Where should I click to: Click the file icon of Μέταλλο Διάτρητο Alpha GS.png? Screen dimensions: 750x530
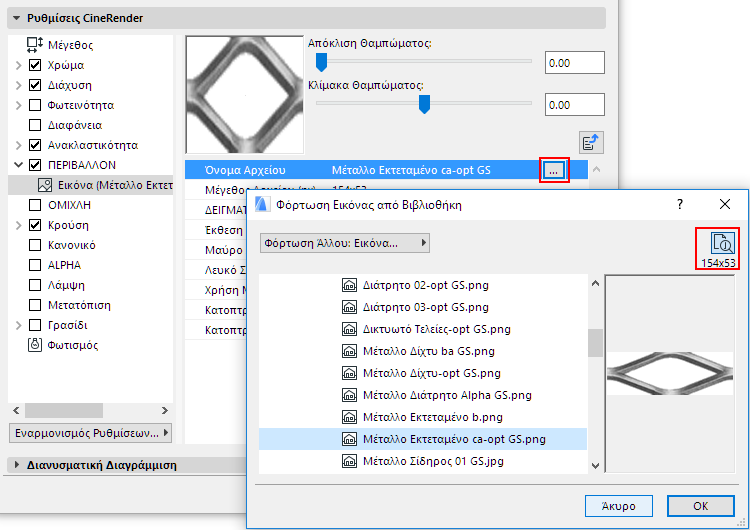(349, 395)
